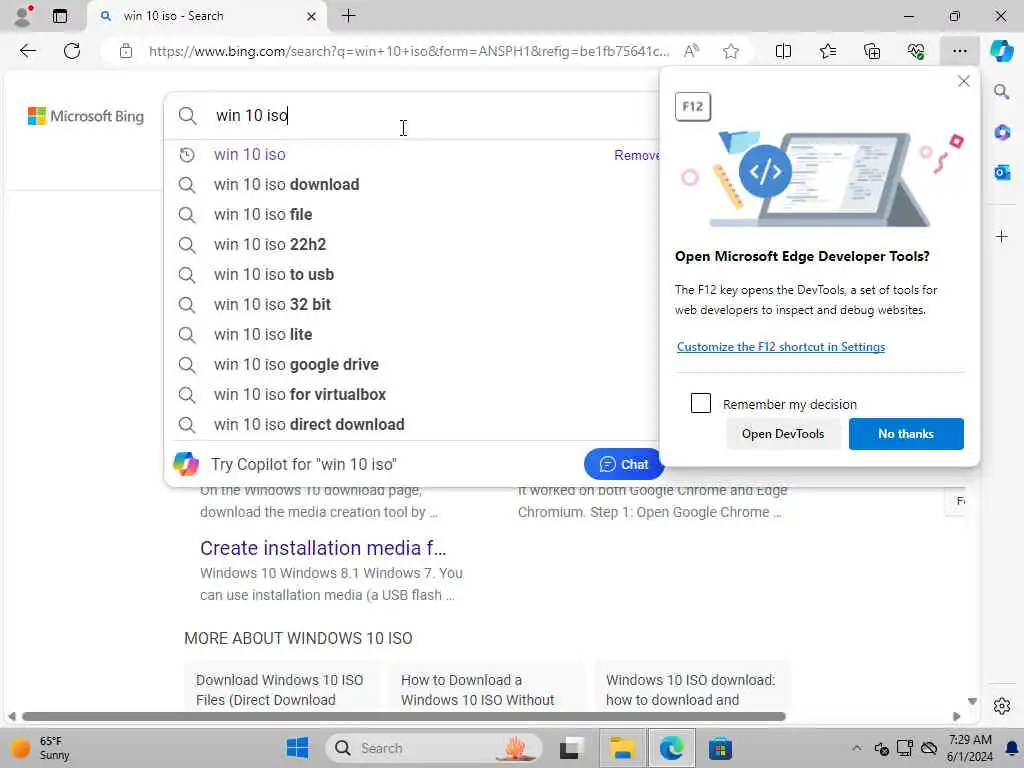
Task: Open Favorites list icon
Action: [827, 51]
